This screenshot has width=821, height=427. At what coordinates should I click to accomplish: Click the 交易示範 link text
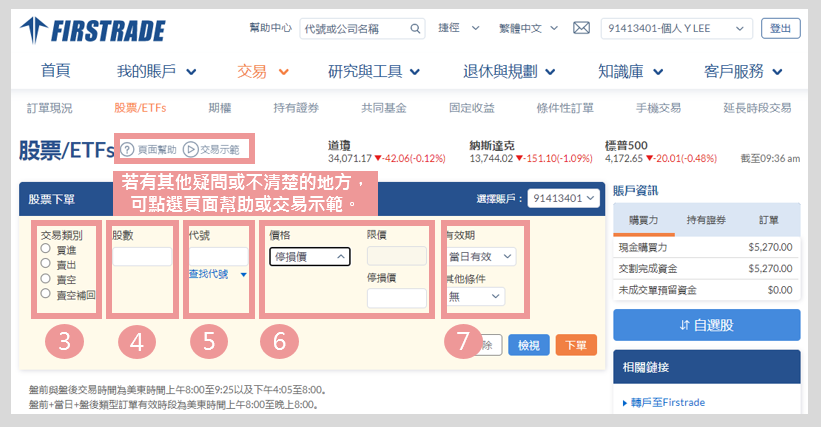coord(219,150)
